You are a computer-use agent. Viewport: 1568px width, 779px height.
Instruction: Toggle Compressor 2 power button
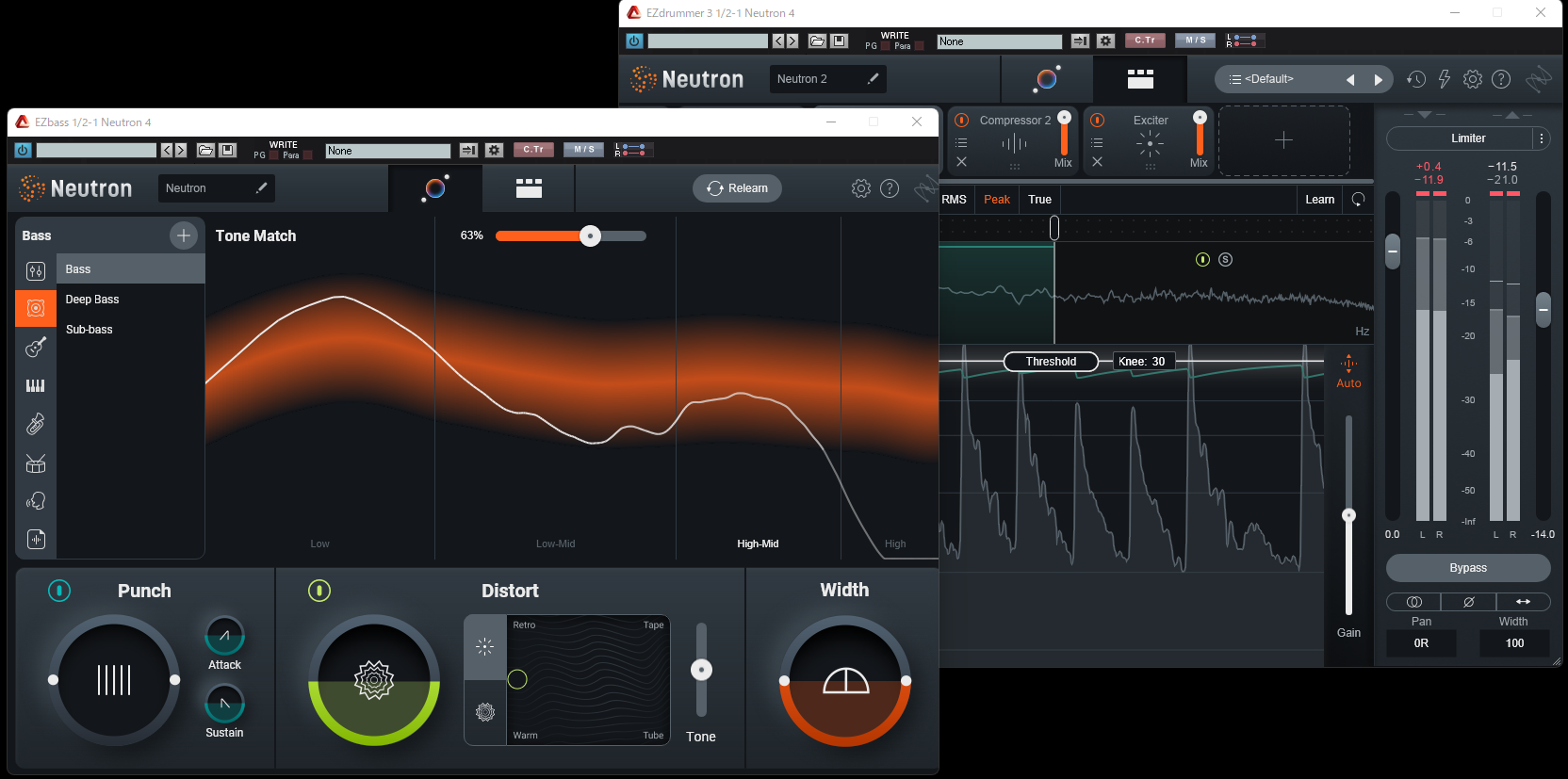(961, 121)
